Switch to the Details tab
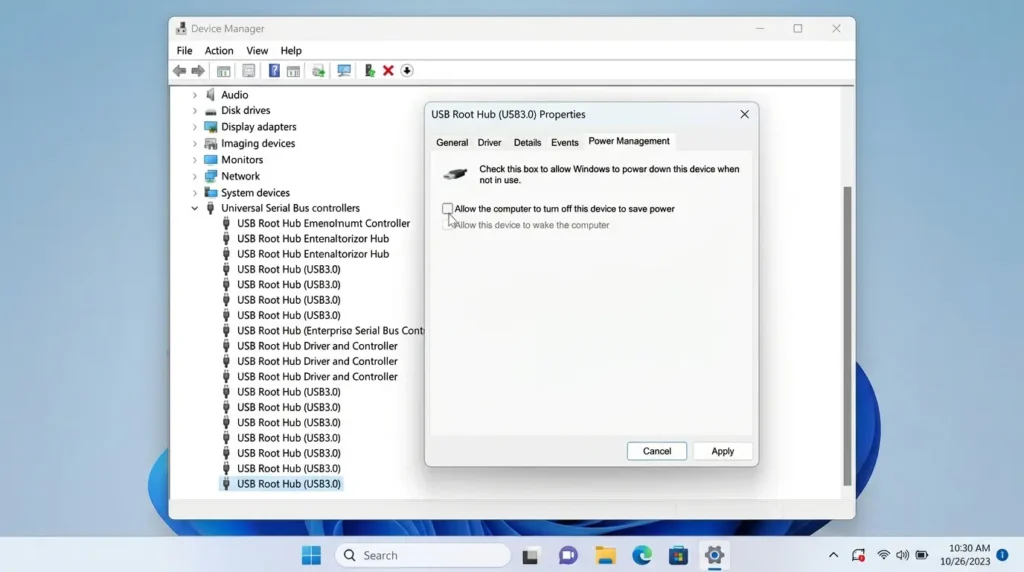 click(x=527, y=142)
